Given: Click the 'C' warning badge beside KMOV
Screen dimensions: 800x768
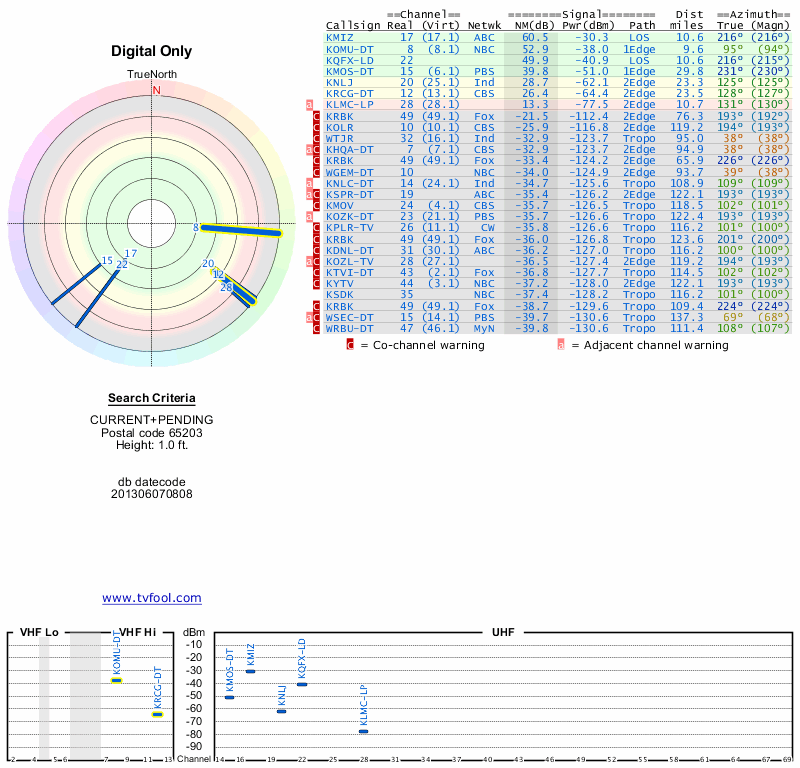Looking at the screenshot, I should [x=316, y=205].
